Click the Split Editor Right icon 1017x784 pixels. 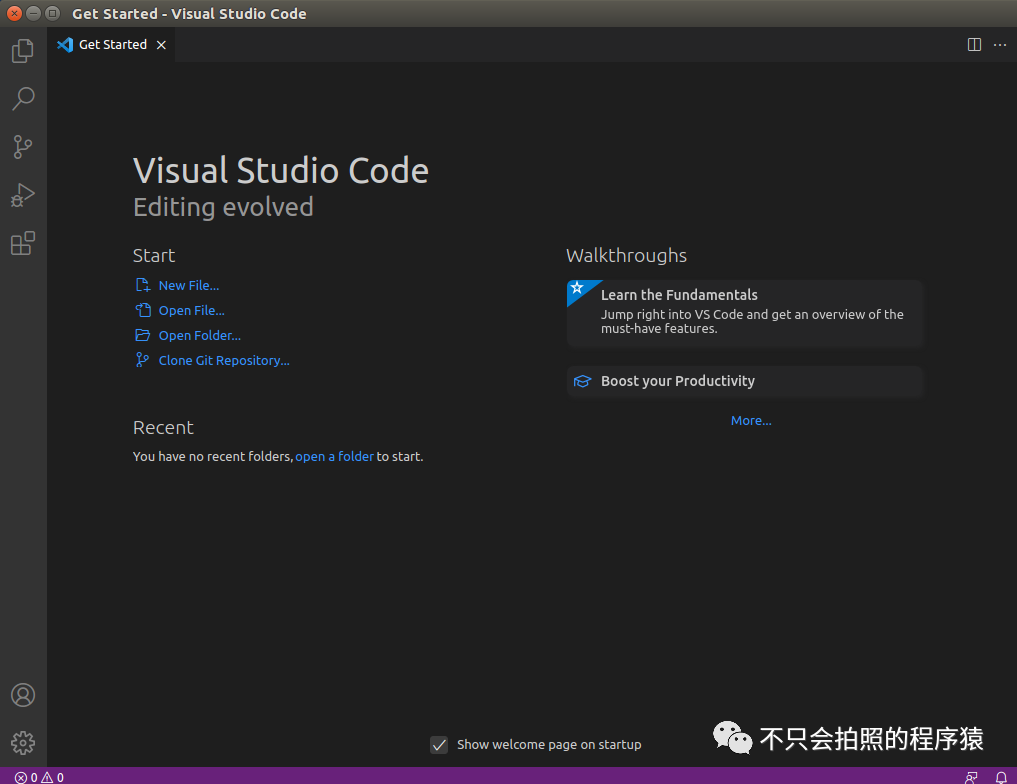pyautogui.click(x=974, y=45)
